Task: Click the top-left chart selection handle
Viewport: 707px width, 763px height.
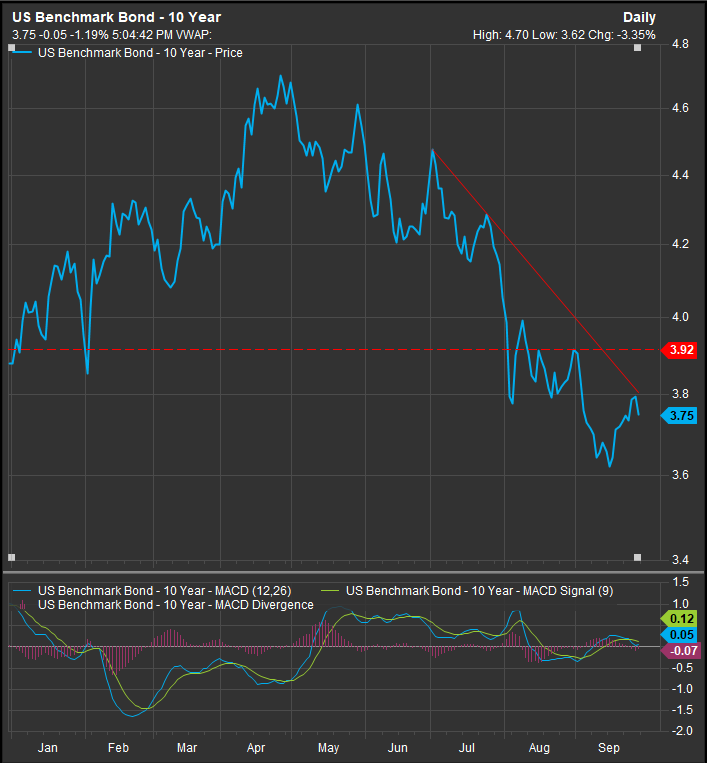Action: pyautogui.click(x=12, y=48)
